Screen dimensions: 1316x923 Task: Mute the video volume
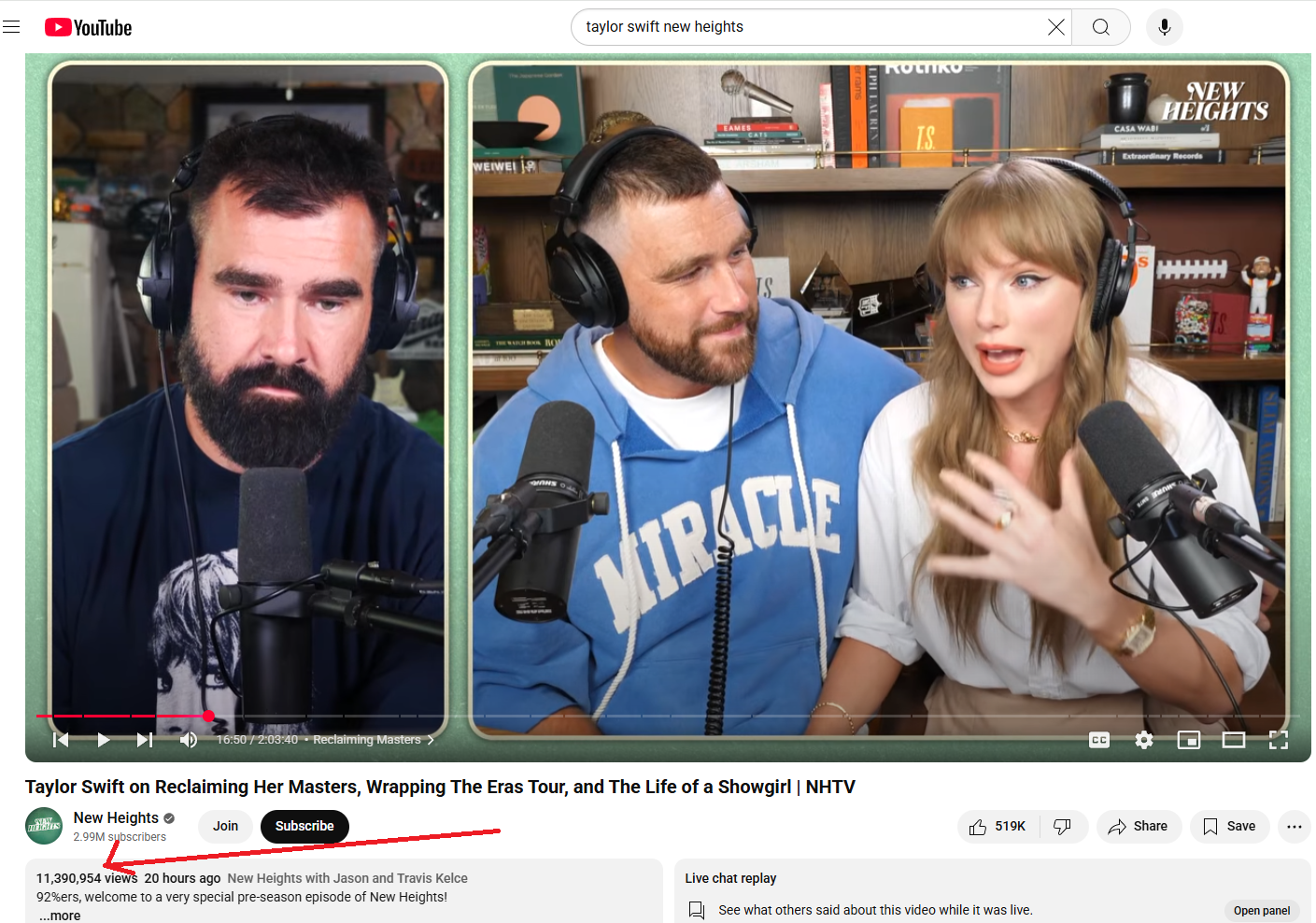(188, 740)
